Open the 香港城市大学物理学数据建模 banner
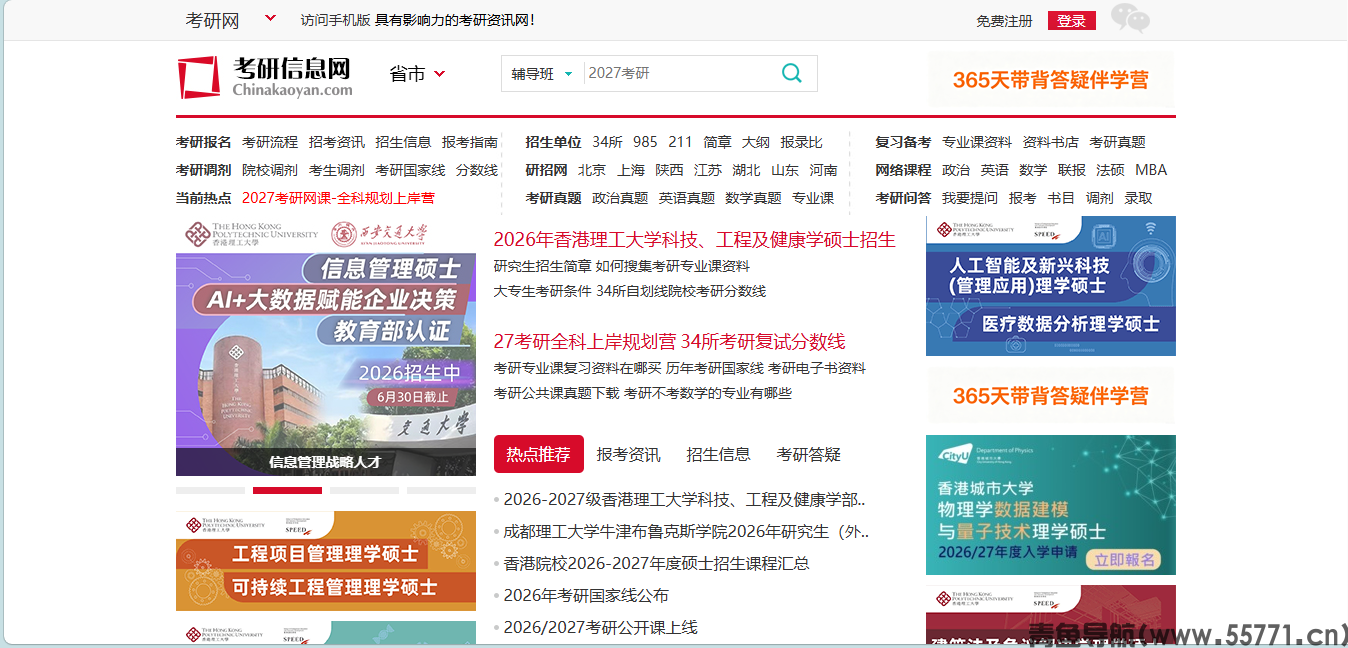 (1051, 505)
